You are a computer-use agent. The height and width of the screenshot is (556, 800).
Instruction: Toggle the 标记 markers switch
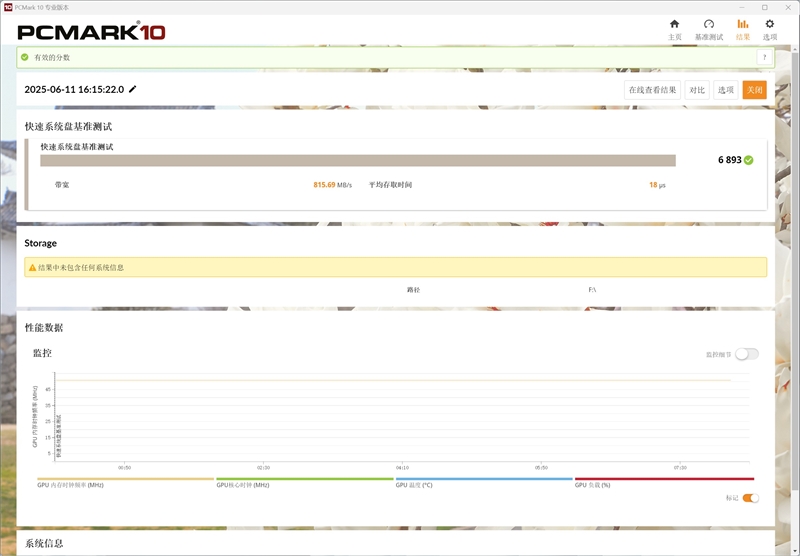[751, 498]
